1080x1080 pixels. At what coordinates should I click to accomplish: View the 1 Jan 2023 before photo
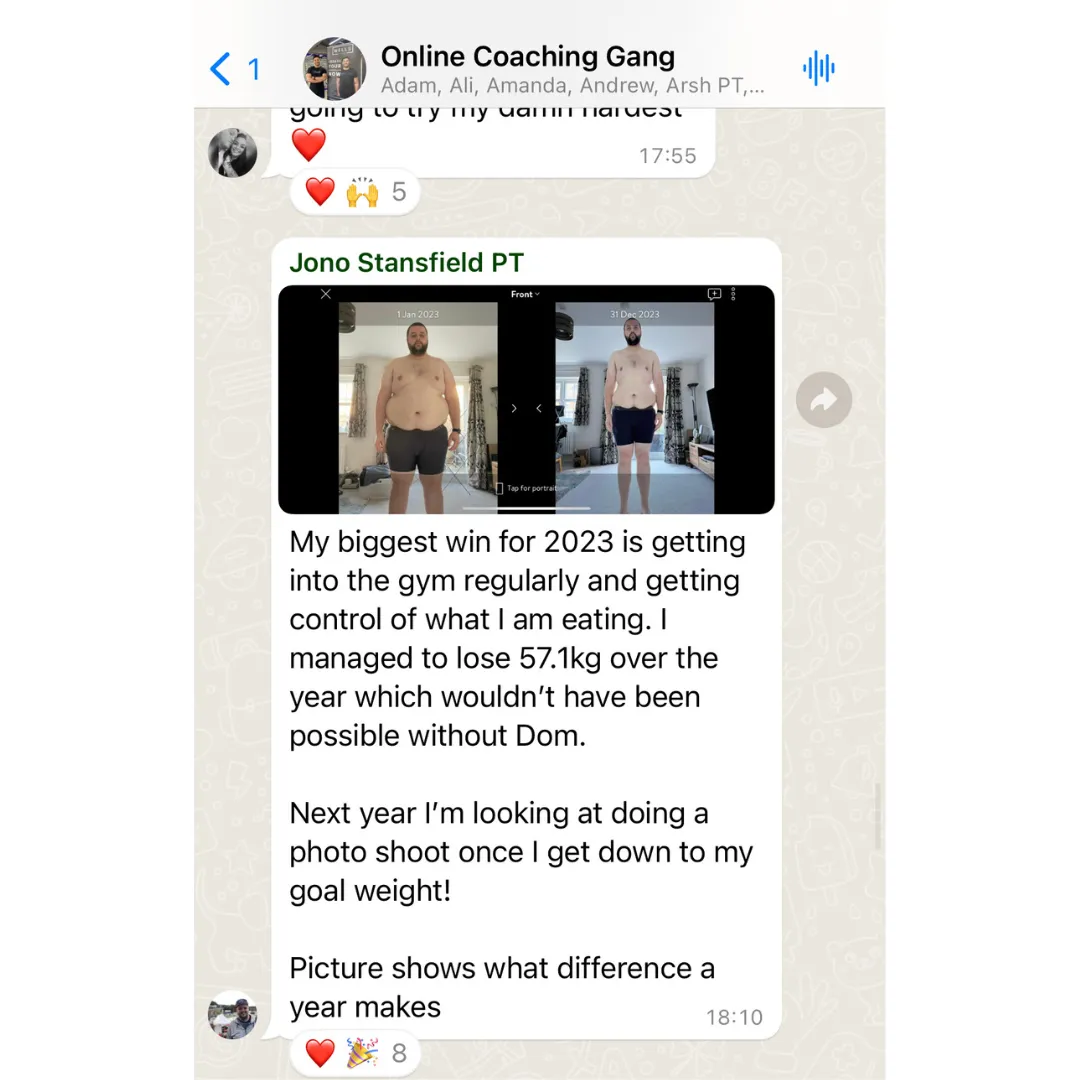[x=418, y=408]
